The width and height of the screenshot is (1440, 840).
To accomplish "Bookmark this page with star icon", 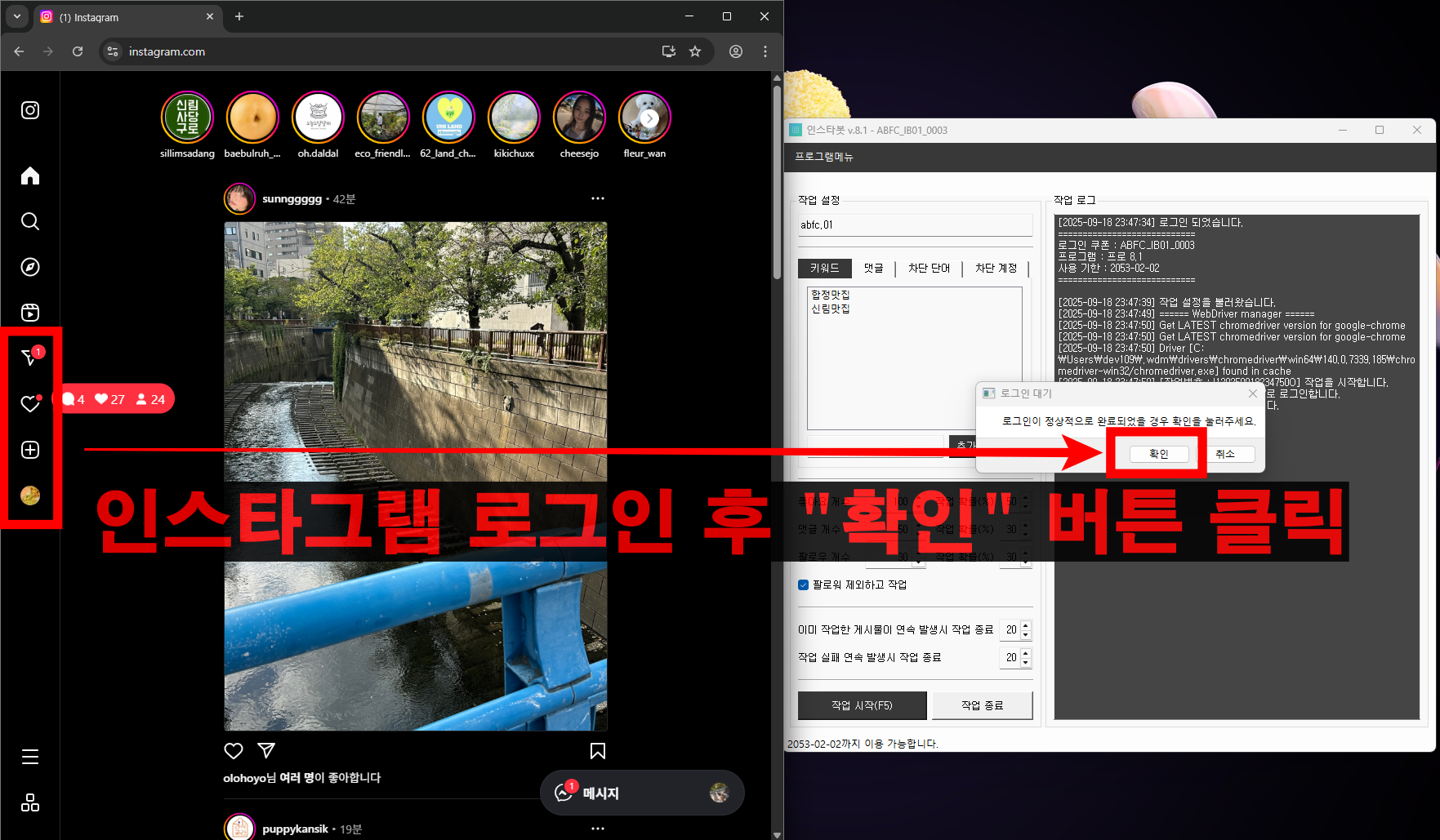I will point(695,51).
